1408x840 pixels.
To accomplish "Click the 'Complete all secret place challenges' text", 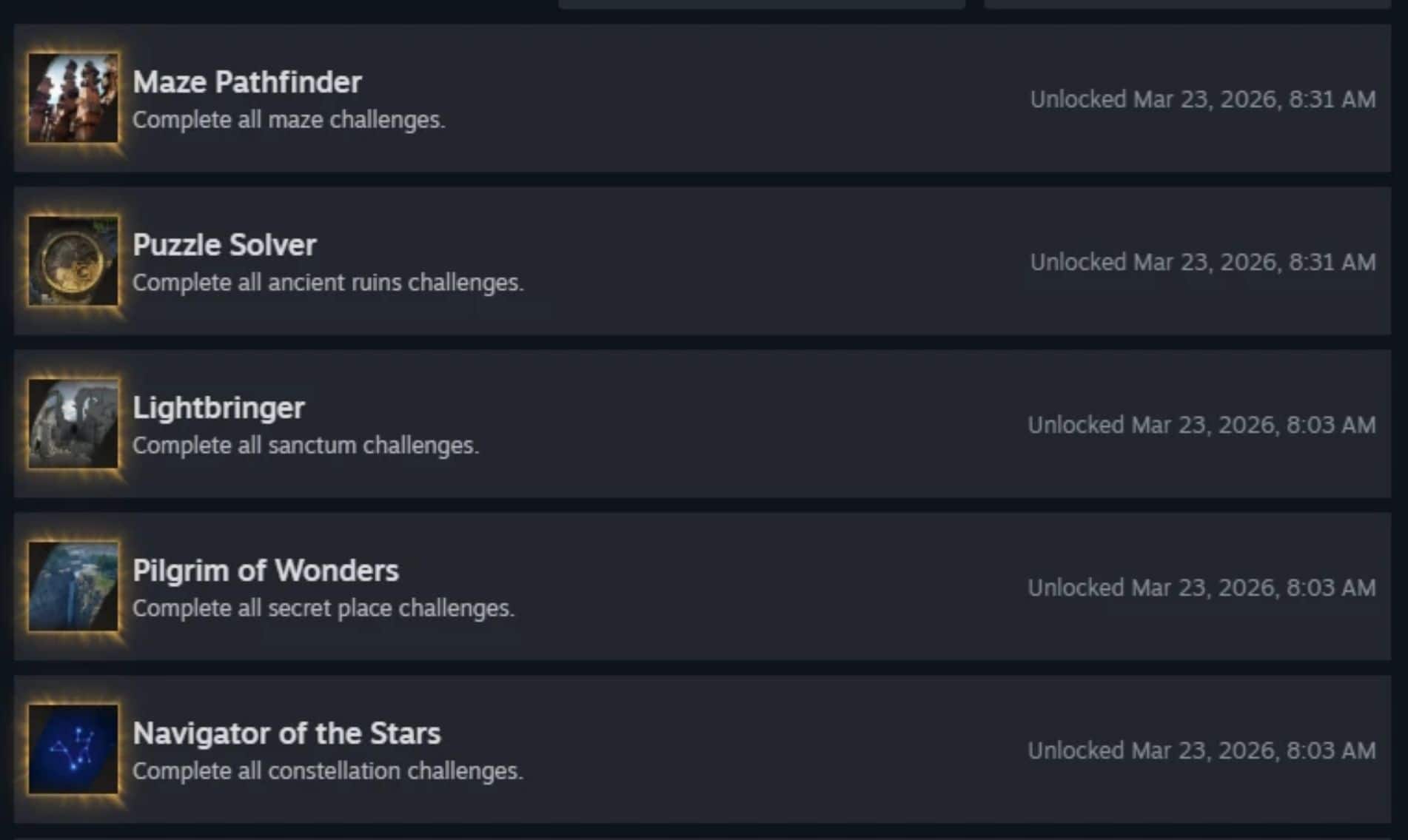I will (323, 608).
